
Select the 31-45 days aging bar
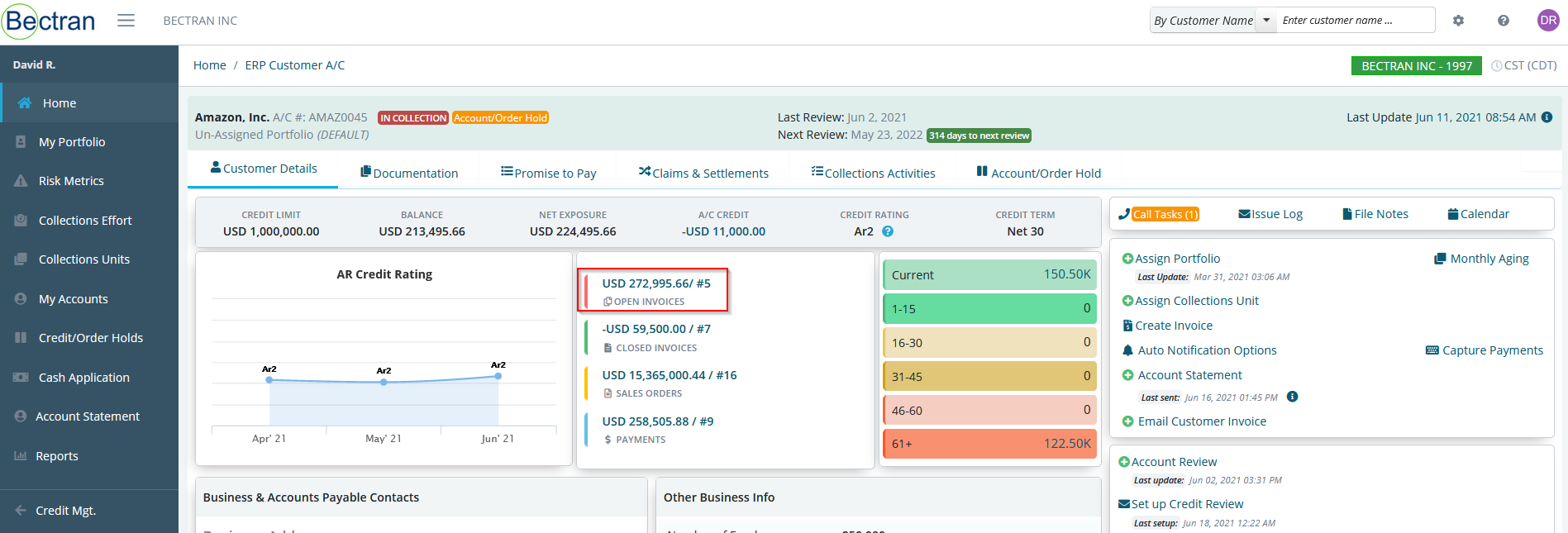coord(989,376)
